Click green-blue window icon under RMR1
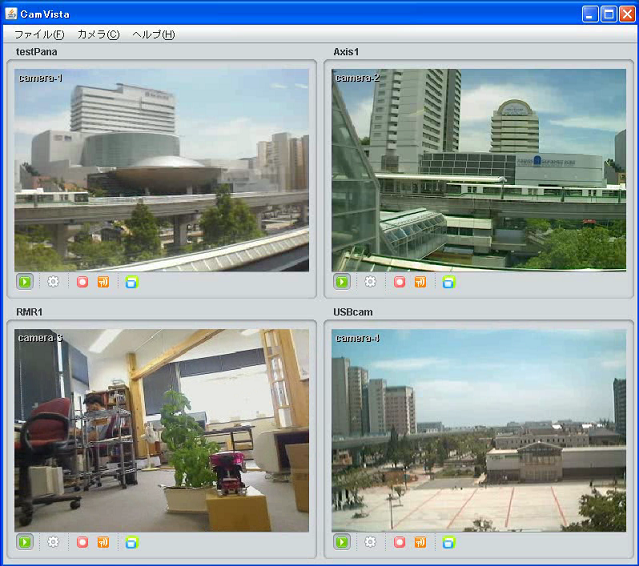Image resolution: width=639 pixels, height=566 pixels. [x=132, y=542]
